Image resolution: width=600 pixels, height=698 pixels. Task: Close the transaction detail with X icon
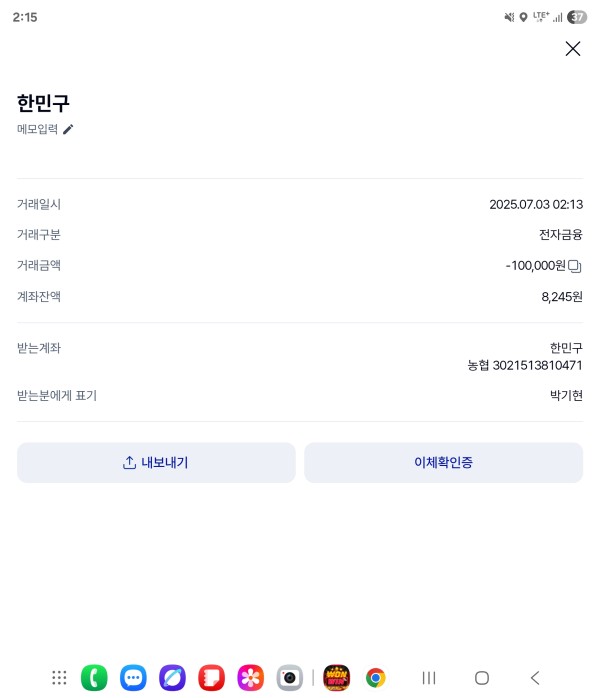(572, 49)
